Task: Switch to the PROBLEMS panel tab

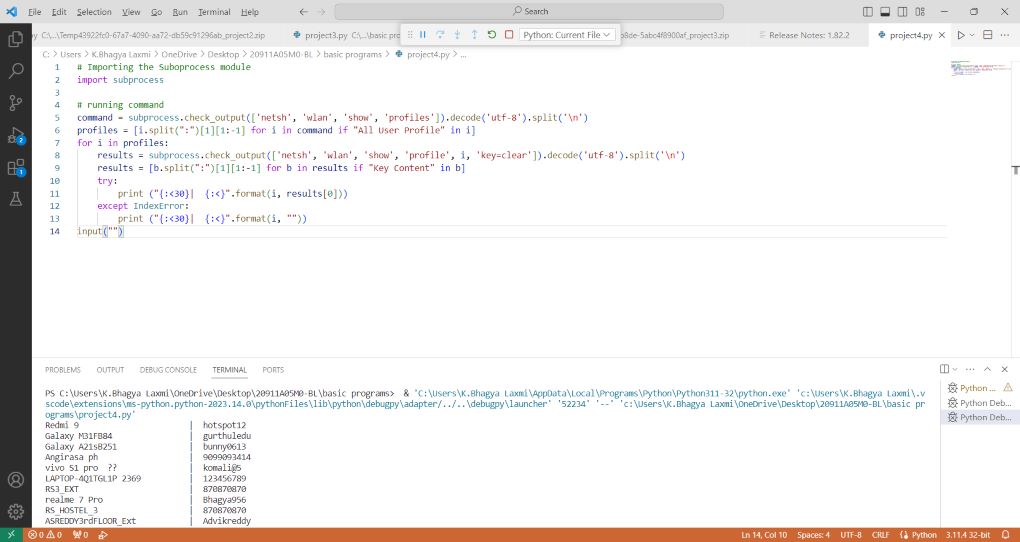Action: coord(63,370)
